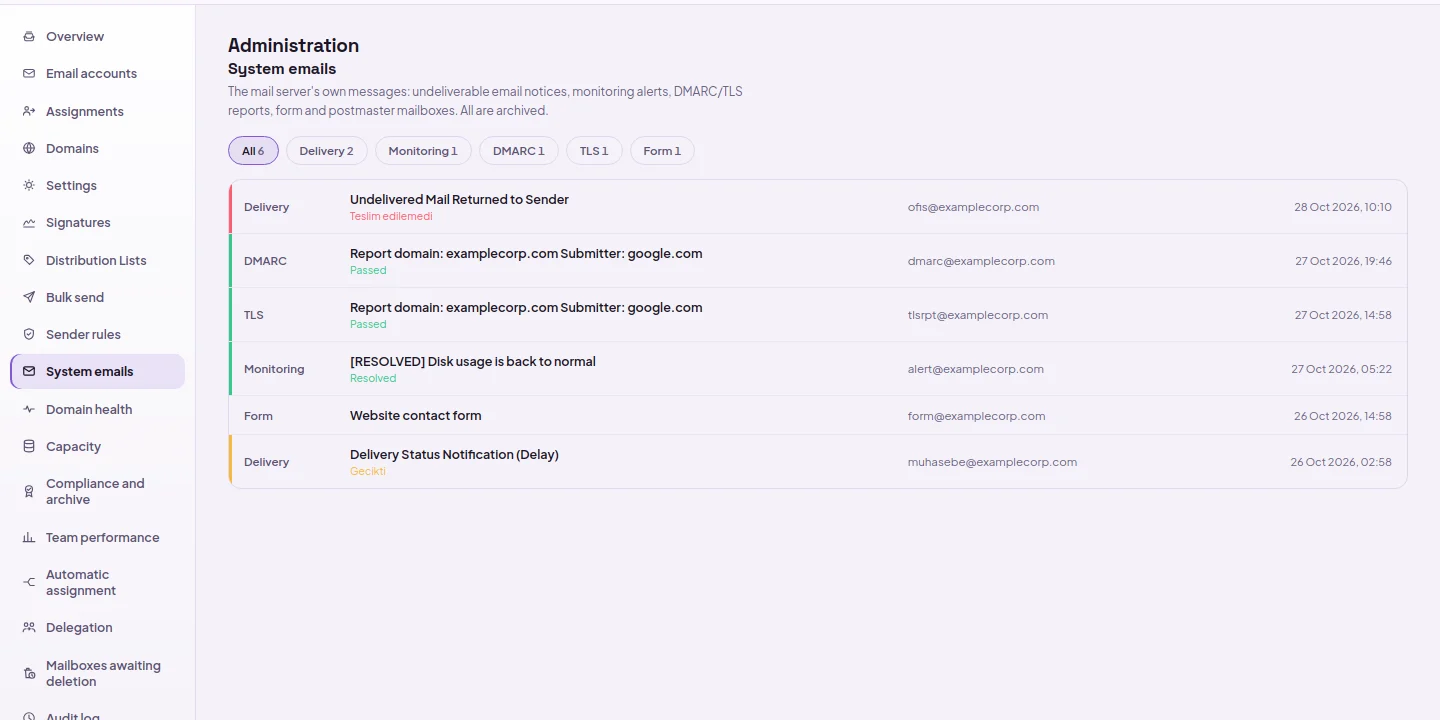
Task: Click the Domains globe icon
Action: 29,149
